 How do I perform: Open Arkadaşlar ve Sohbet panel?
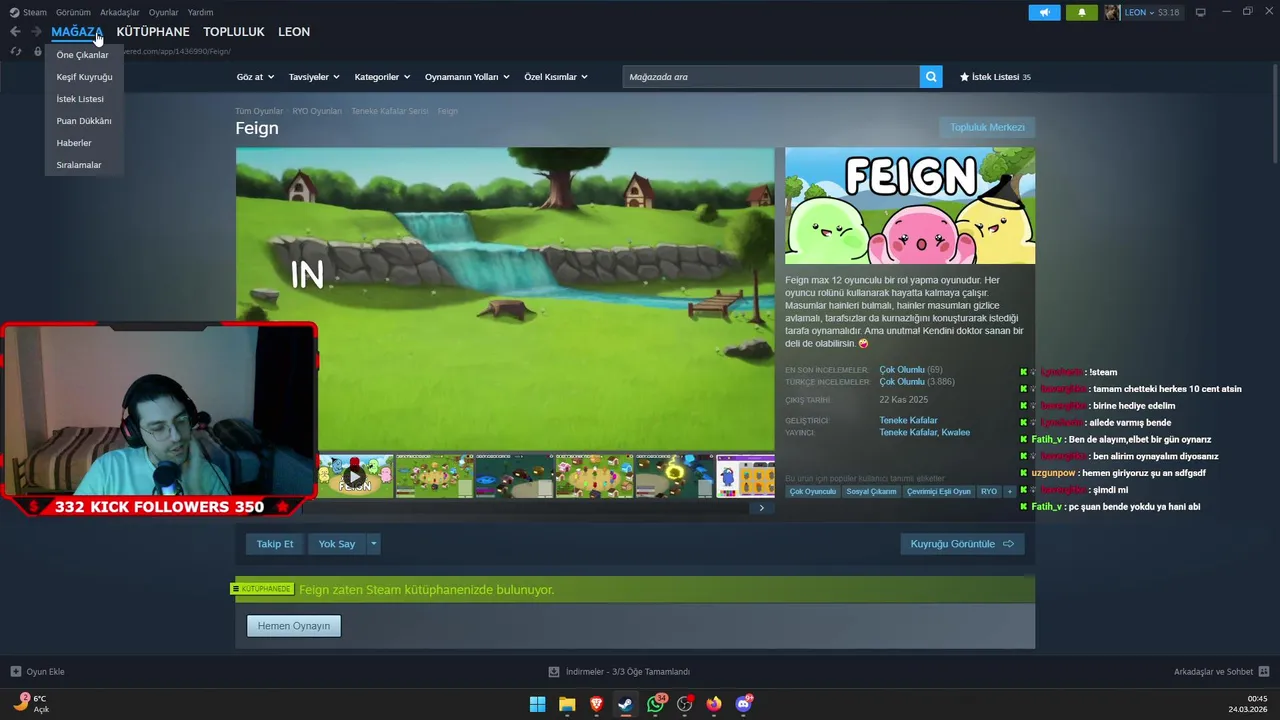[x=1221, y=672]
